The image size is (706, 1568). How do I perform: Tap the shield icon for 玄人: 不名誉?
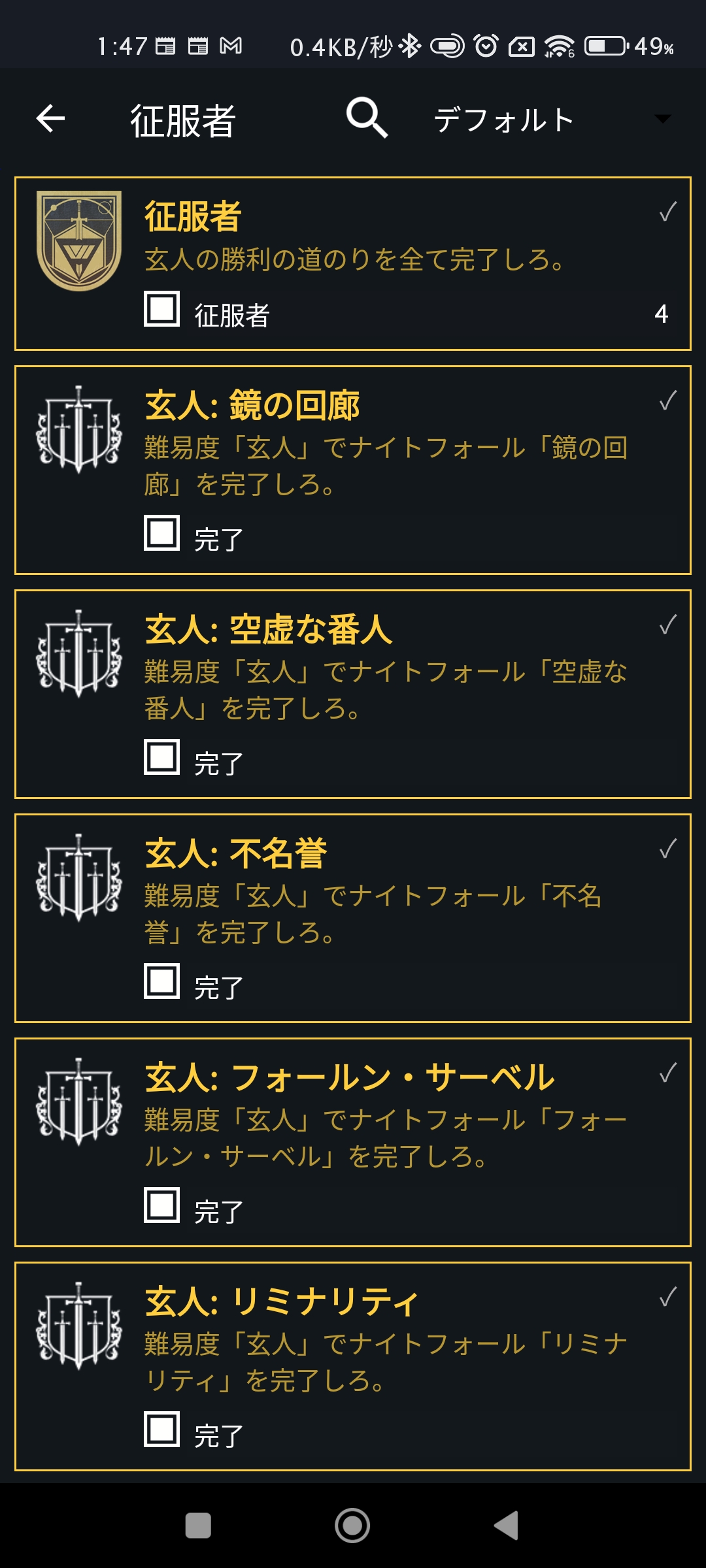point(79,877)
